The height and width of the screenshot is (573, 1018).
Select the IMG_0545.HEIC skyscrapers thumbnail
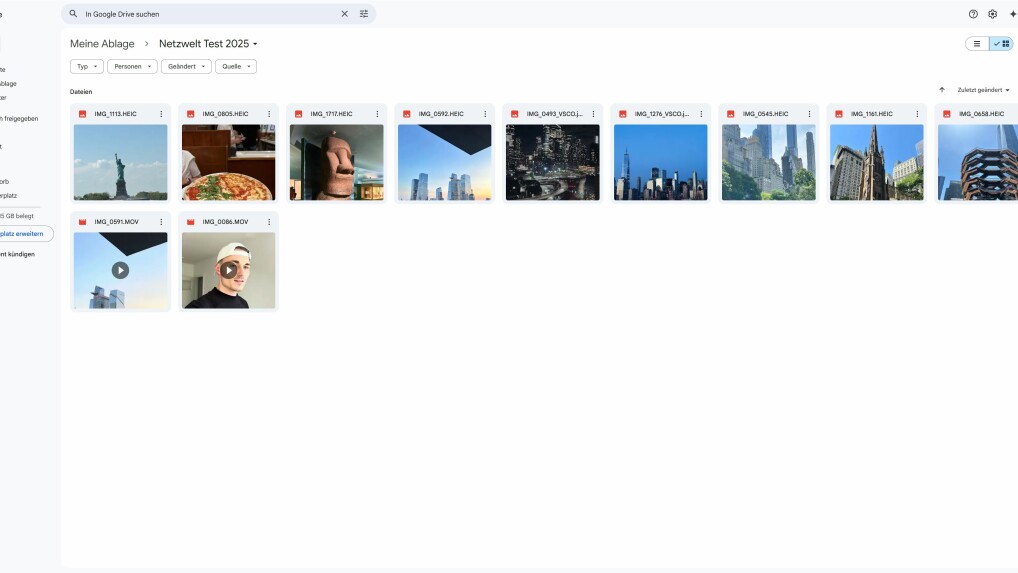(769, 162)
